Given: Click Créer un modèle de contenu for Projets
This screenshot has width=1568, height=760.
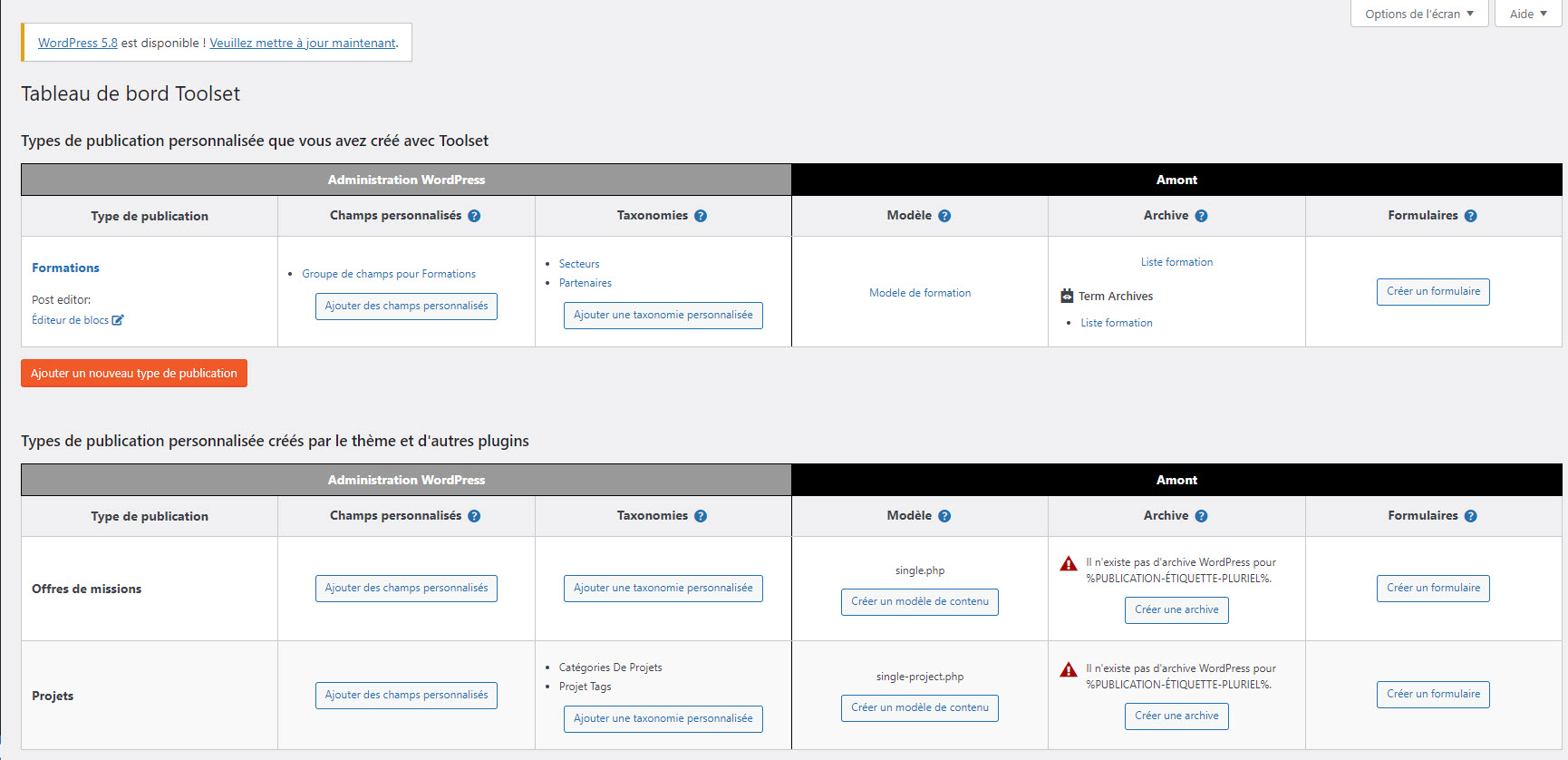Looking at the screenshot, I should coord(920,708).
